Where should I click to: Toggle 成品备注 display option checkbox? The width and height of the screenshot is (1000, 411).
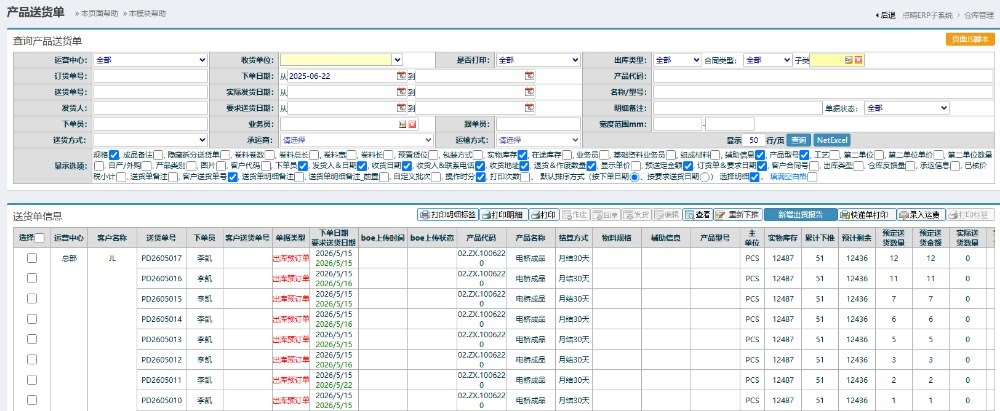tap(156, 154)
